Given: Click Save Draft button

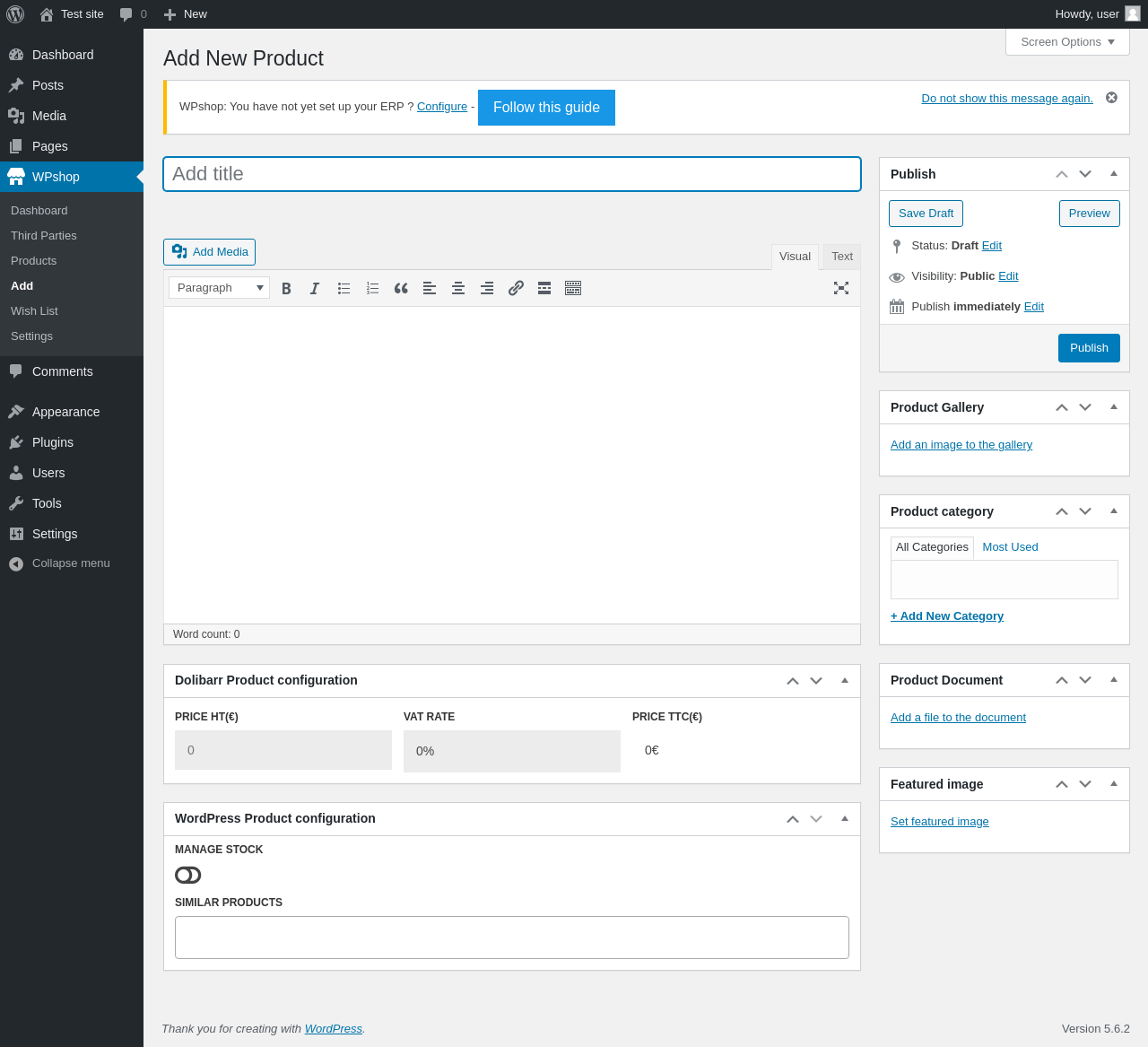Looking at the screenshot, I should click(926, 214).
